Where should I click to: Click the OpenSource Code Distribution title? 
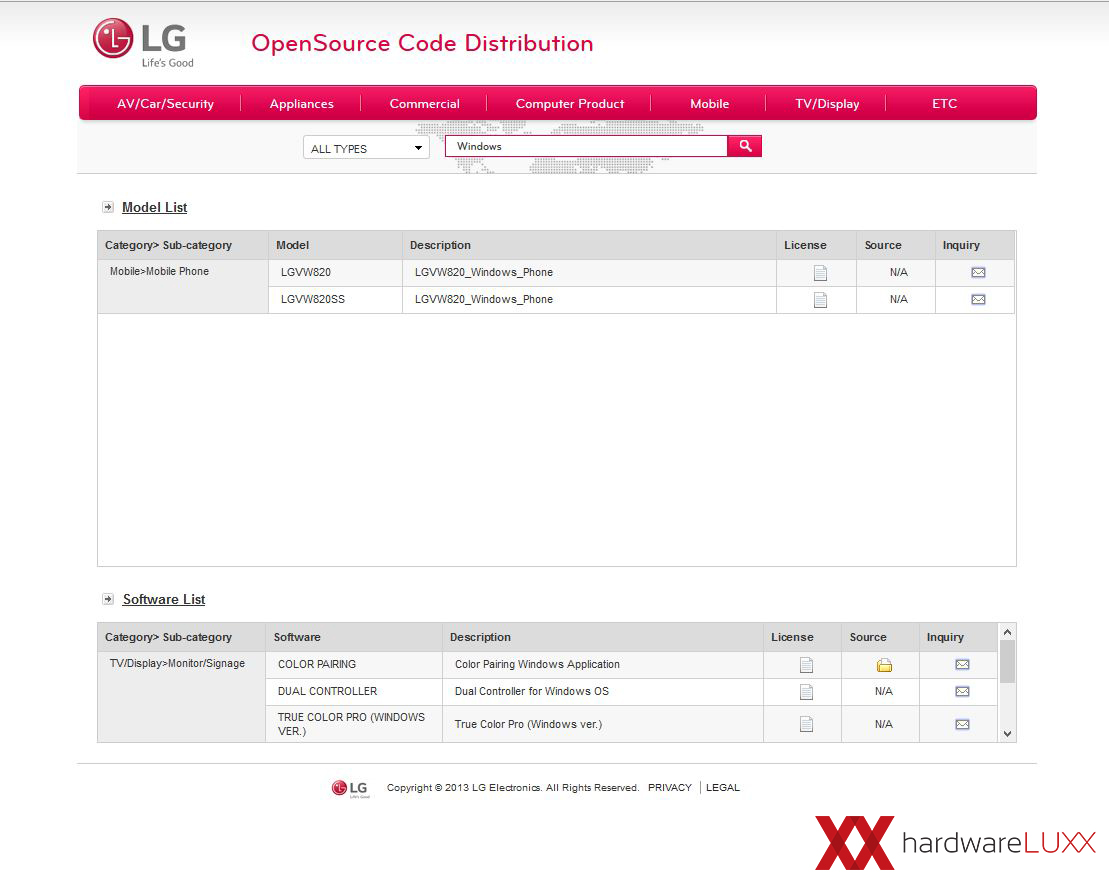(422, 43)
